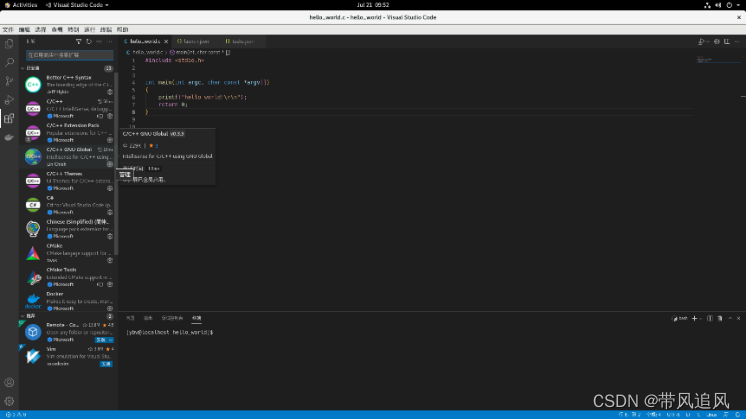The image size is (746, 420).
Task: Click the remote sync icon for C/C++ extension
Action: pyautogui.click(x=100, y=116)
